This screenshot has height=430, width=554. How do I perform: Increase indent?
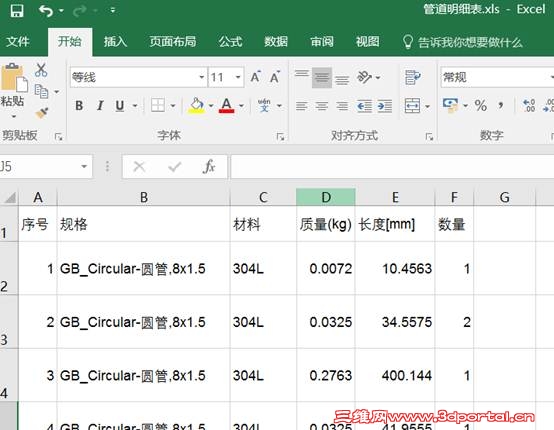[x=385, y=106]
